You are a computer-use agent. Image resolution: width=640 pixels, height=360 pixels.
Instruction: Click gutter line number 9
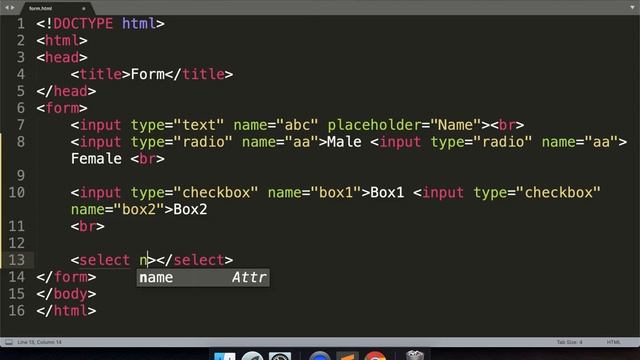tap(20, 176)
